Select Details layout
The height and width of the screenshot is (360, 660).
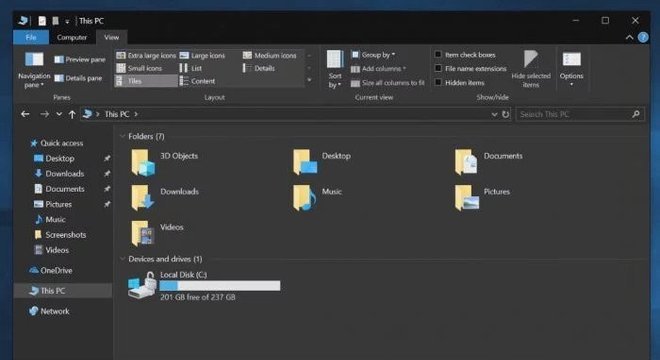259,68
